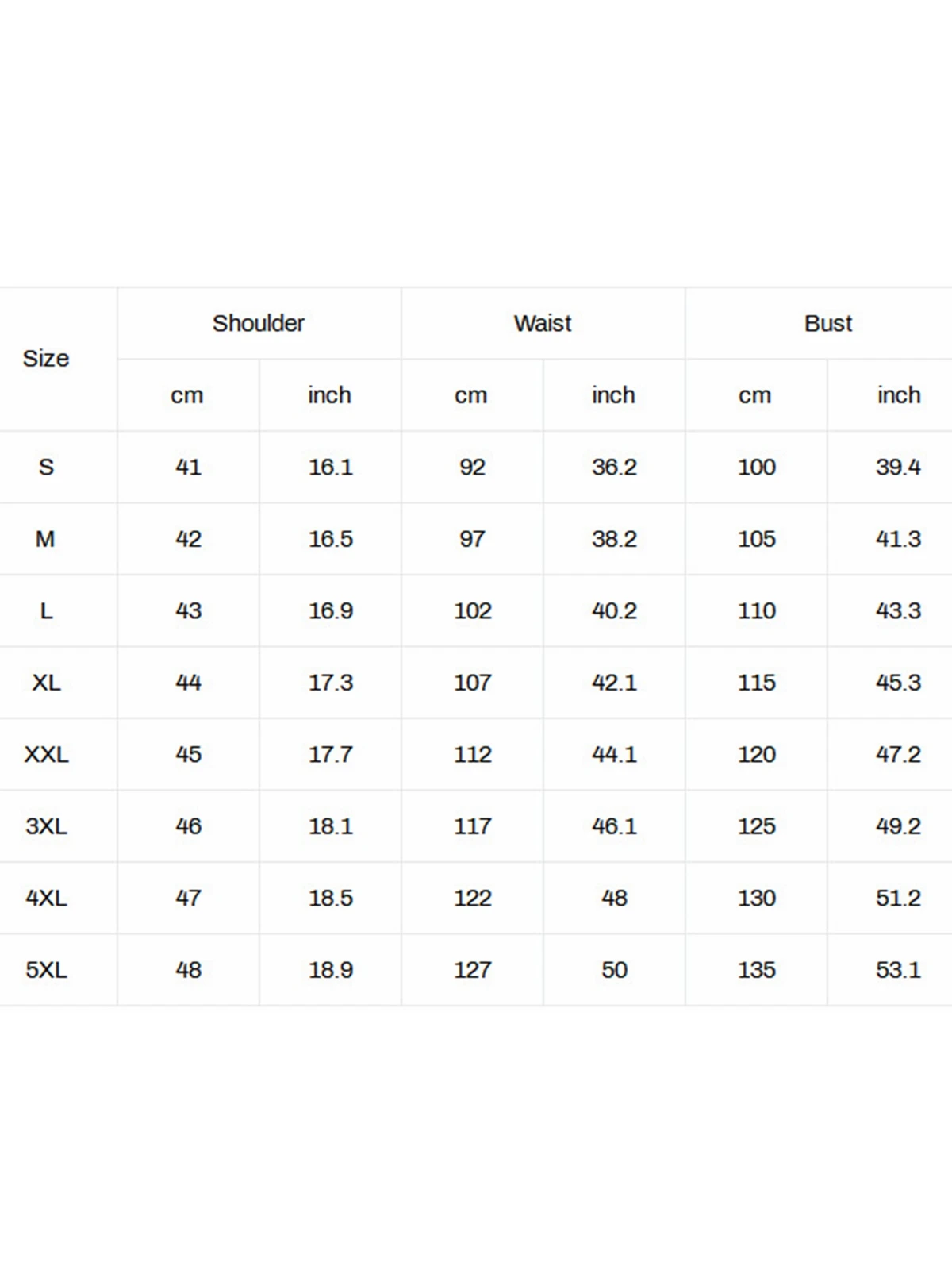The width and height of the screenshot is (952, 1270).
Task: Click the 18.9 shoulder inch cell
Action: [x=331, y=970]
